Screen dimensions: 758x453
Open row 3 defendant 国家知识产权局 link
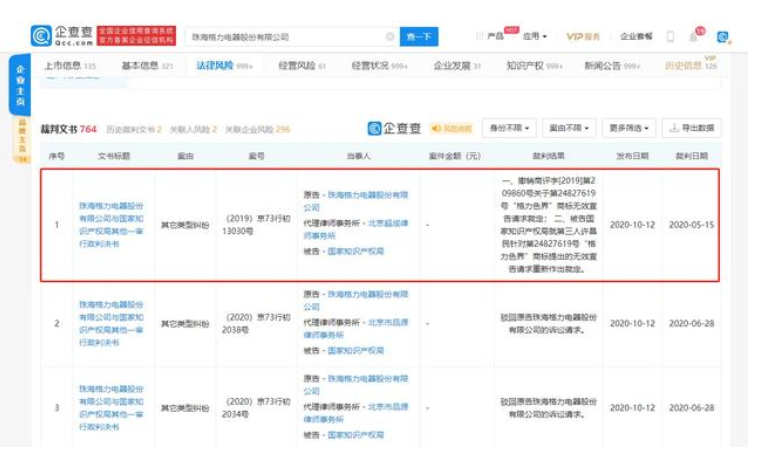356,435
